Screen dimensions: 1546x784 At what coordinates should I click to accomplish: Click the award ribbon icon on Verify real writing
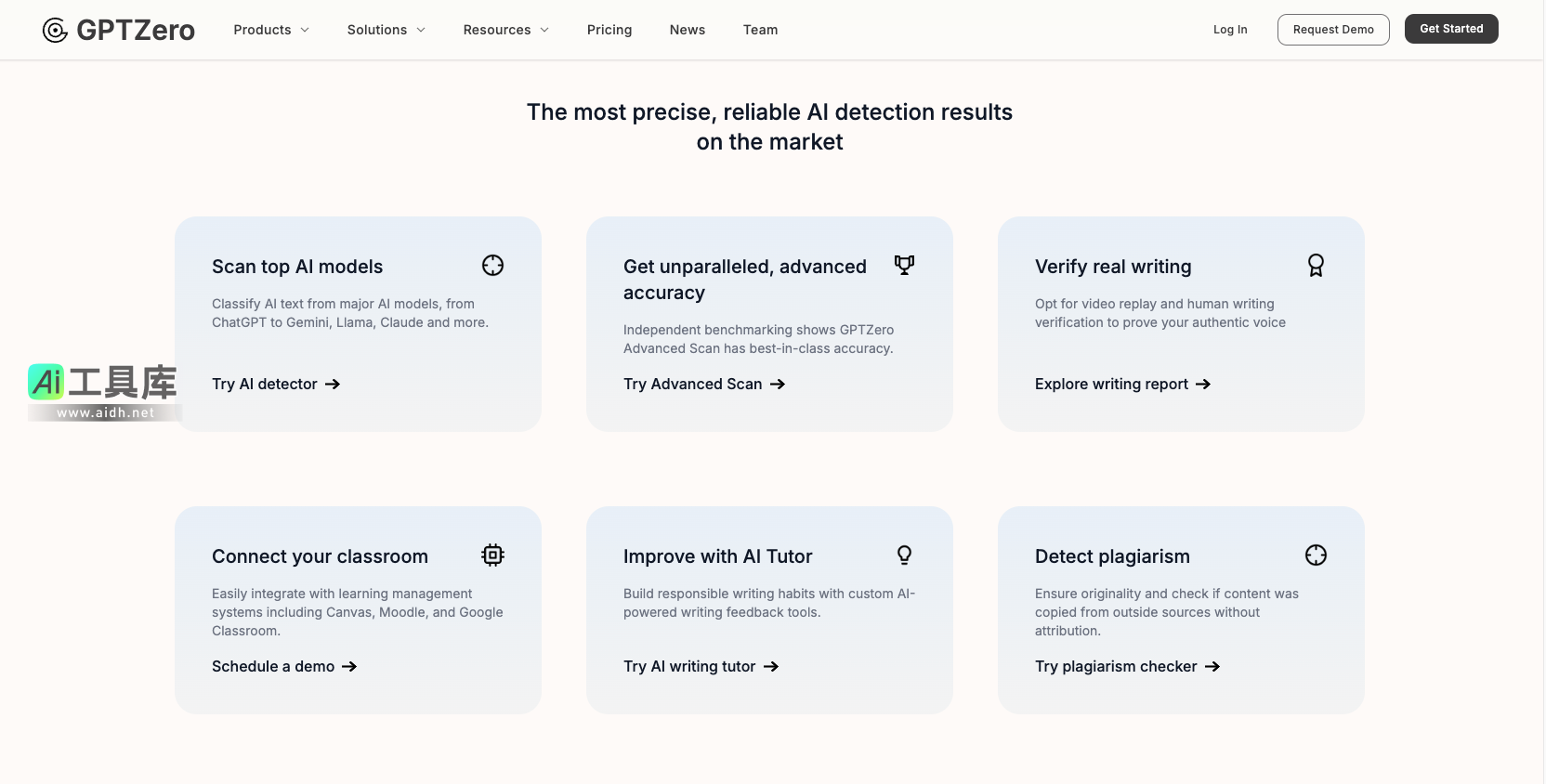[x=1316, y=266]
